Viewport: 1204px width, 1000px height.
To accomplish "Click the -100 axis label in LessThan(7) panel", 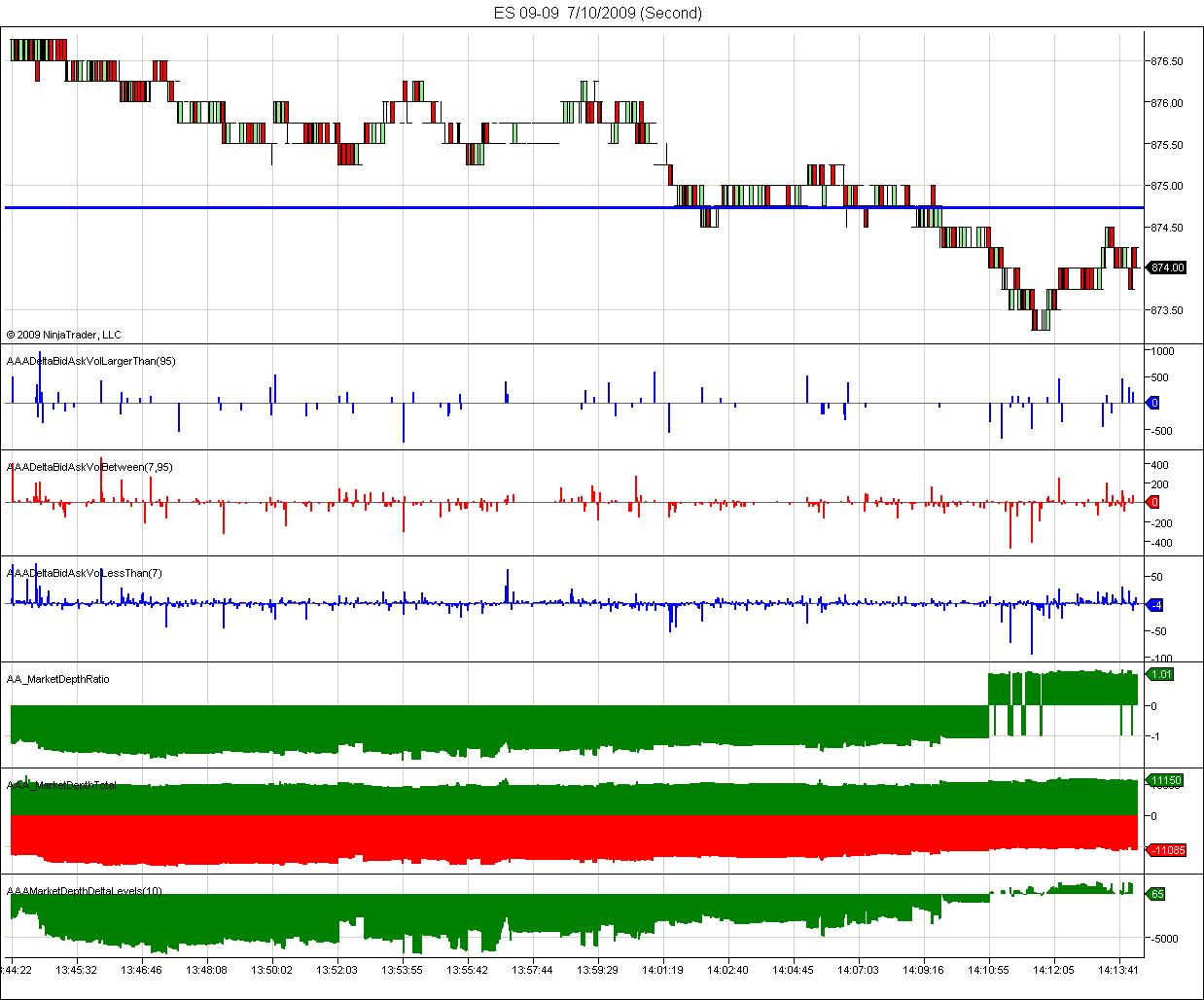I will pyautogui.click(x=1163, y=659).
